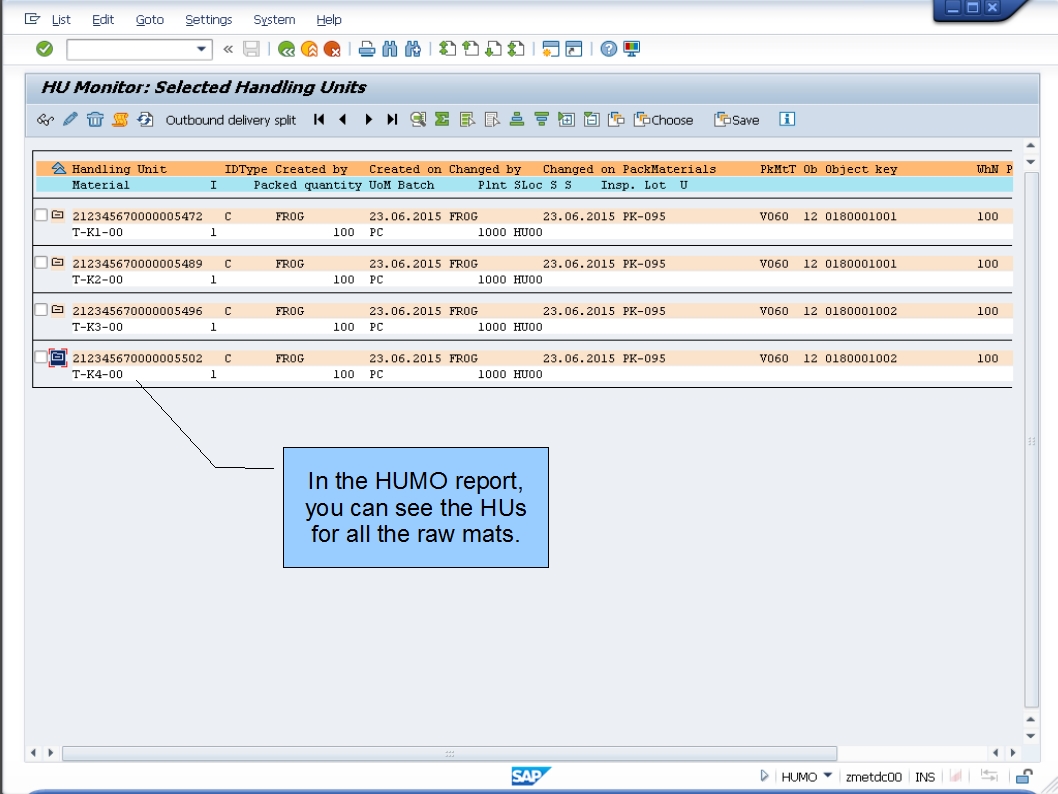
Task: Click the red Cancel icon
Action: (332, 49)
